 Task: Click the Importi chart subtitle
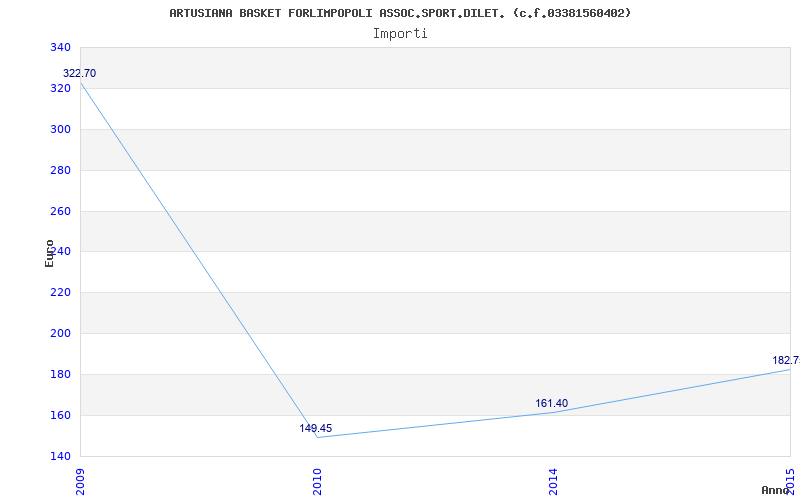pyautogui.click(x=400, y=34)
